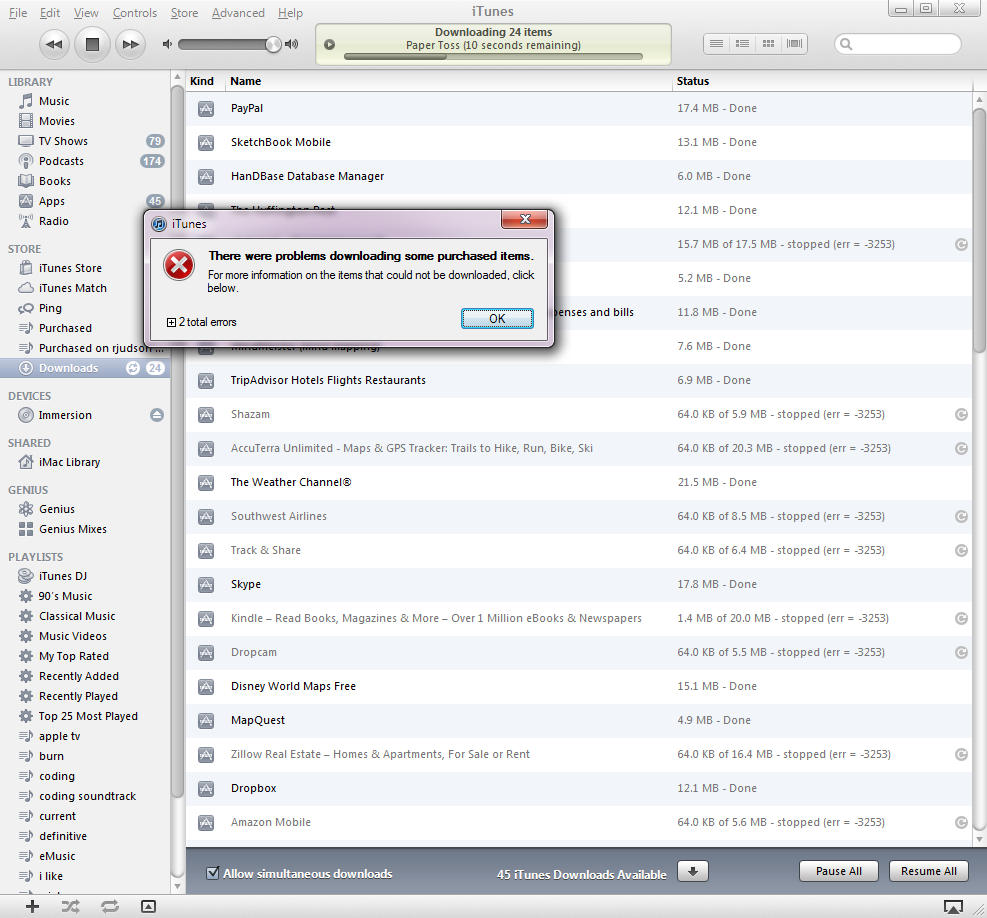Eject the Immersion device
987x918 pixels.
[x=157, y=415]
